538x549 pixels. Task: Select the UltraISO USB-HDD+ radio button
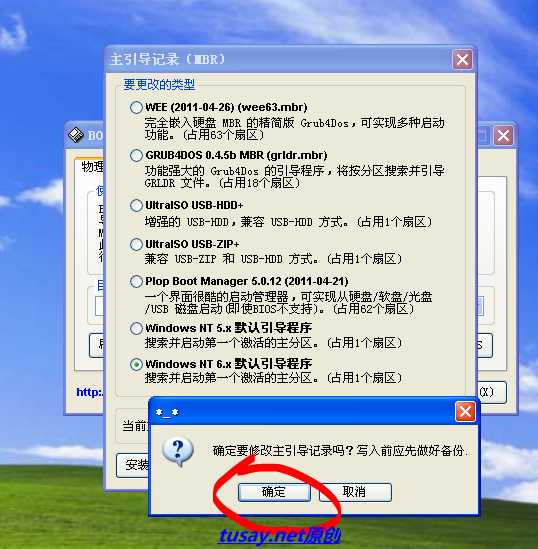pos(136,205)
